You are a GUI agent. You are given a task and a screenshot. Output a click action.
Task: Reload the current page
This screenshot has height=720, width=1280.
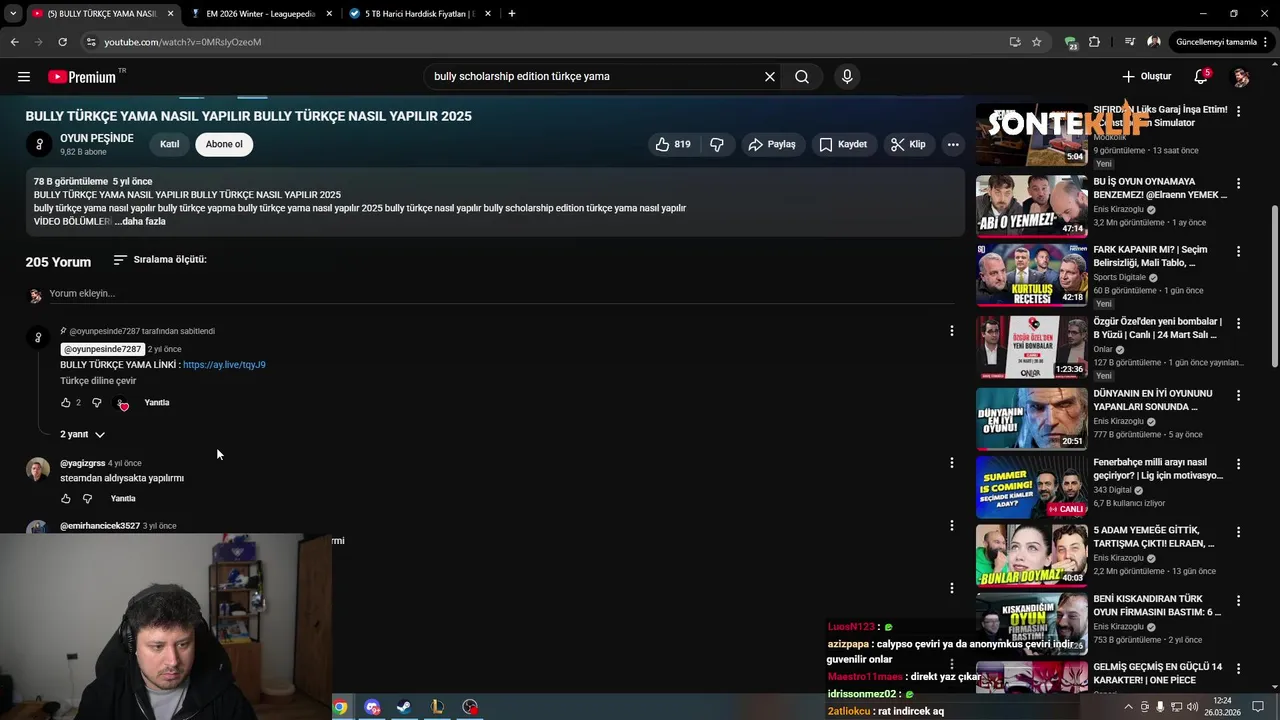point(62,42)
